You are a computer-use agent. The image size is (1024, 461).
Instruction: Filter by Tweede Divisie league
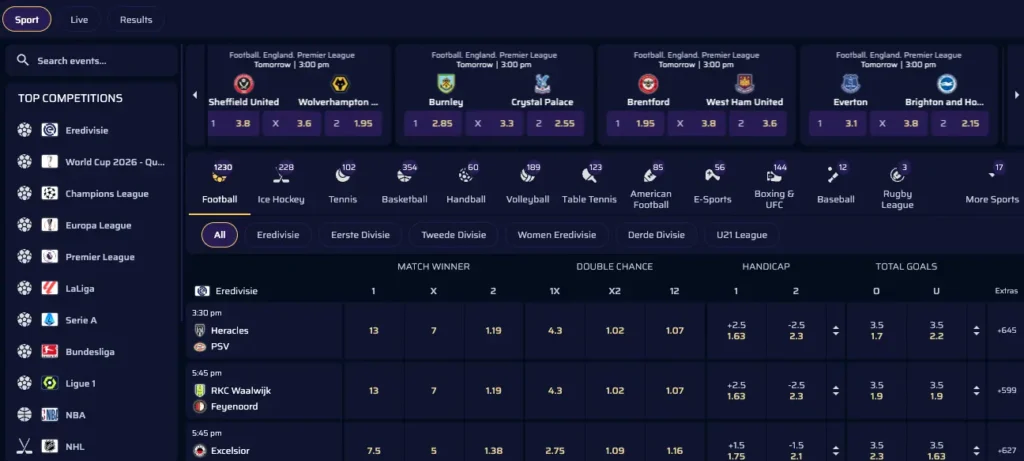tap(454, 235)
